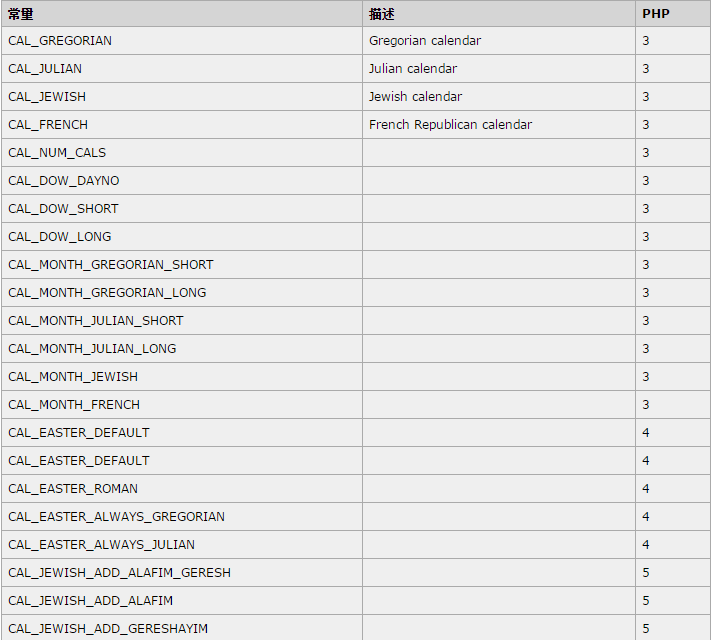Click the CAL_GREGORIAN constant cell
This screenshot has height=640, width=711.
(x=182, y=41)
